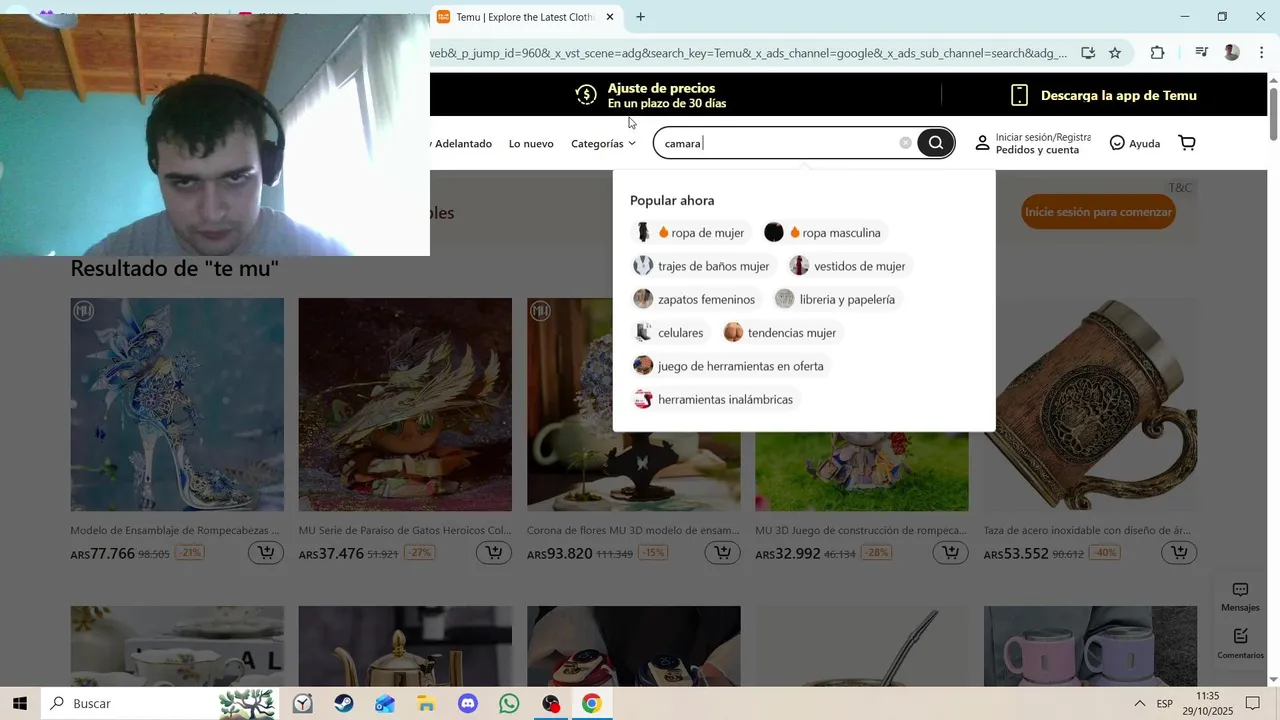Open the blue high-heel puzzle model thumbnail
Screen dimensions: 1280x720
[x=177, y=404]
